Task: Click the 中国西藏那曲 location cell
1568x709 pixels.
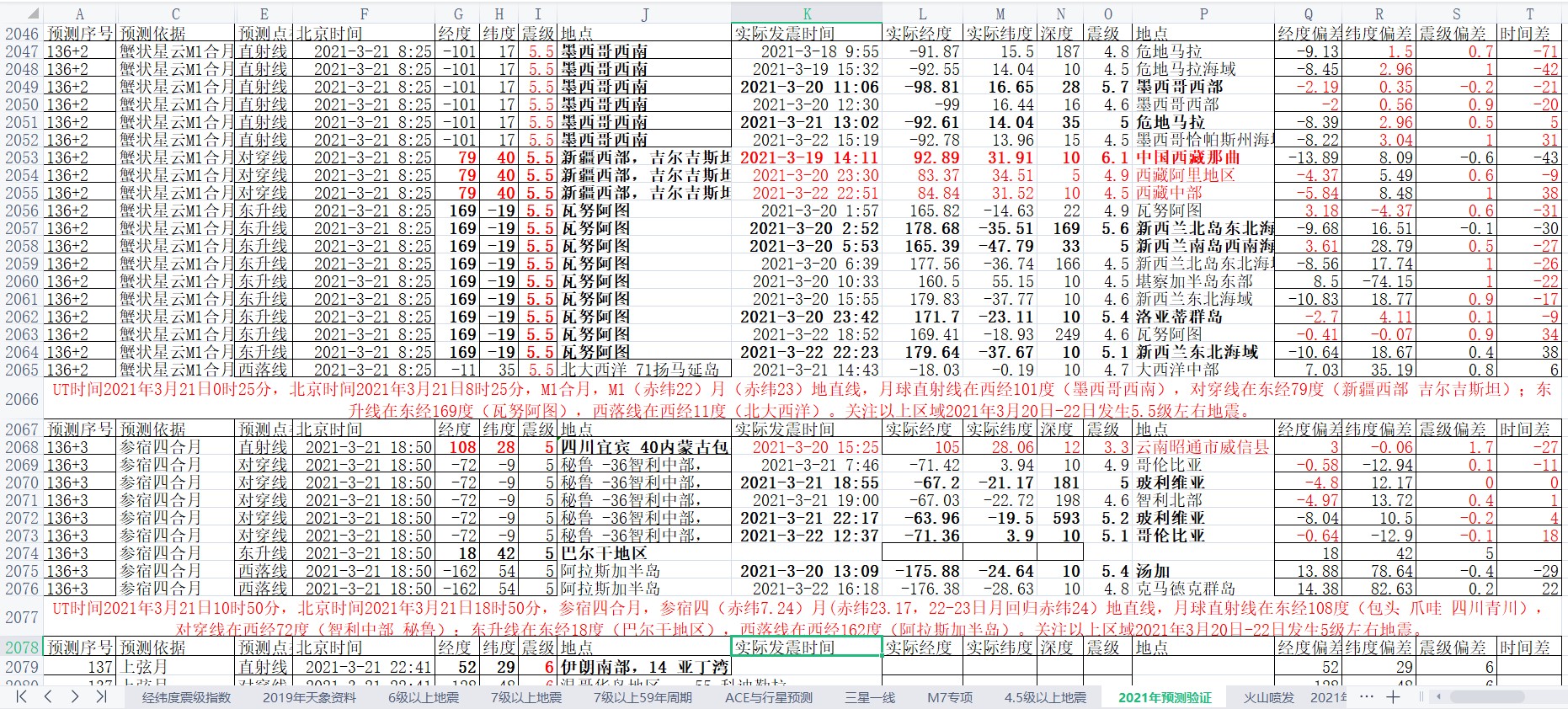Action: tap(1203, 157)
